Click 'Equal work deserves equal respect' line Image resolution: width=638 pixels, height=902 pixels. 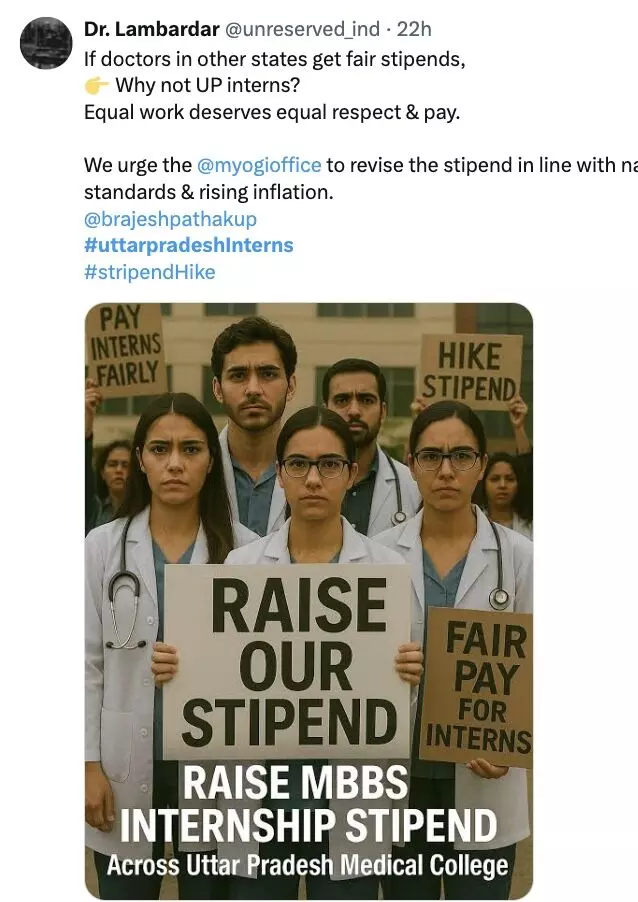(x=272, y=112)
